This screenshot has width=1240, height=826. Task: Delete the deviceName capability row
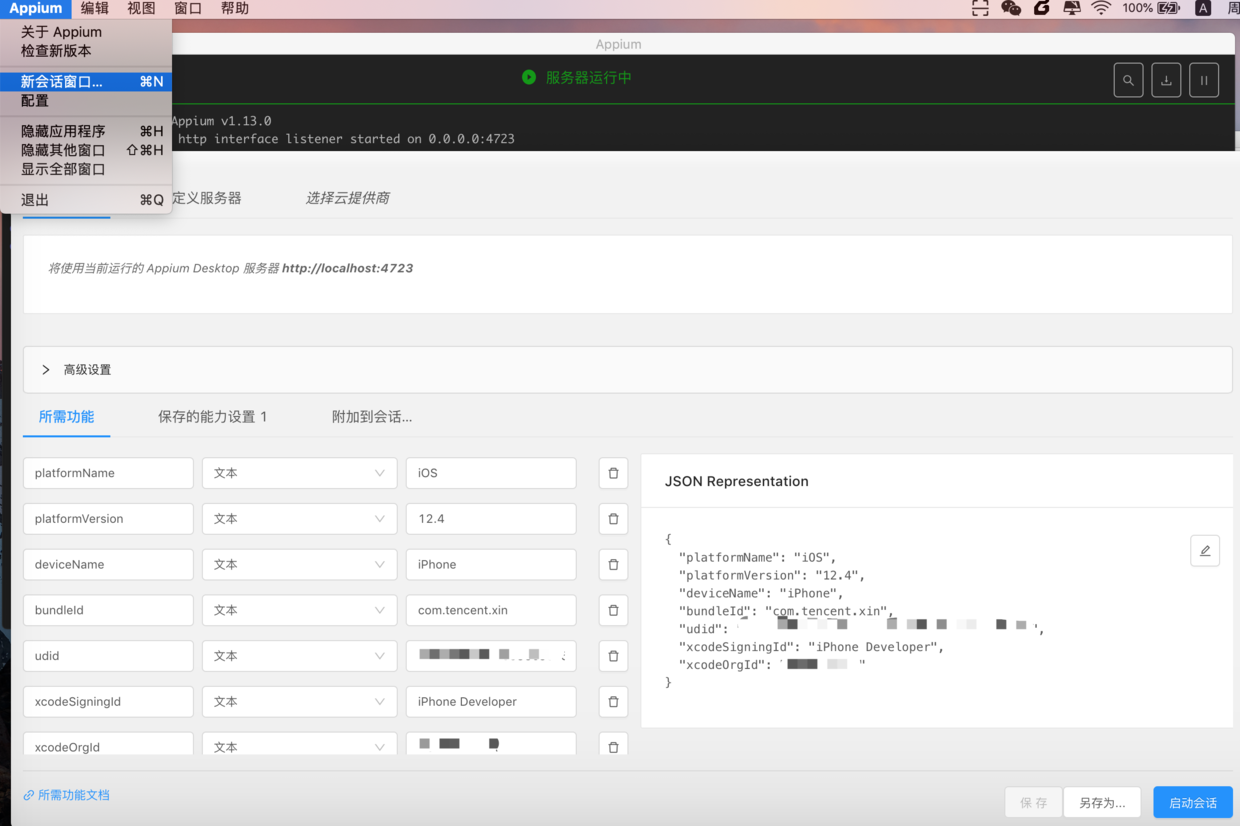[613, 564]
